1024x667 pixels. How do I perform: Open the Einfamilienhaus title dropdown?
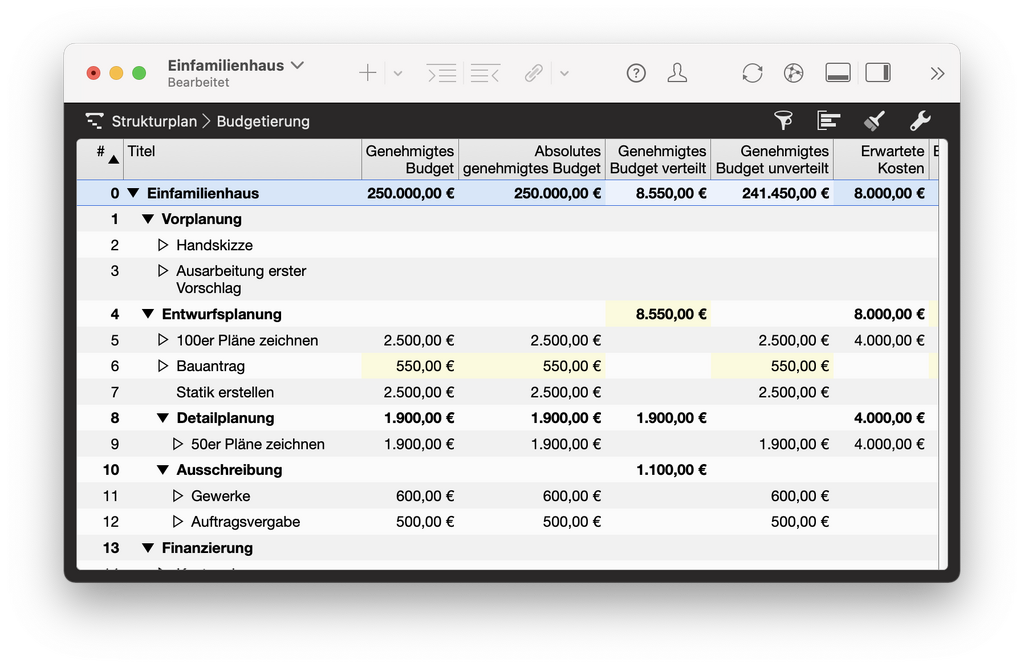pos(297,66)
